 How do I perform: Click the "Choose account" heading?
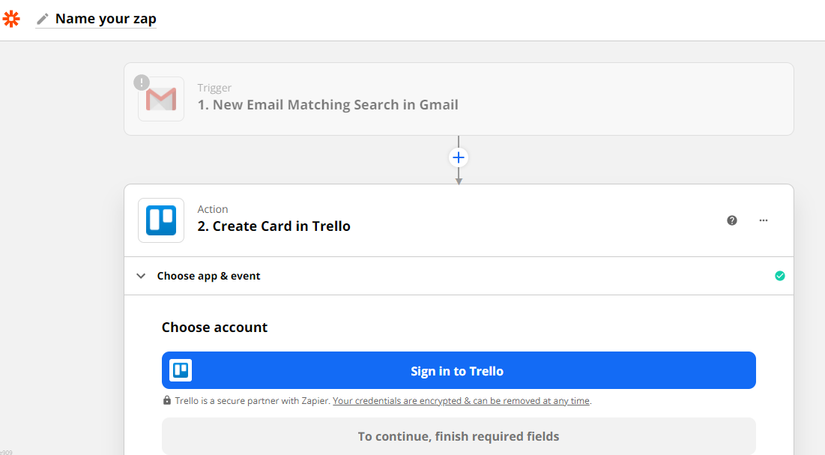point(214,327)
